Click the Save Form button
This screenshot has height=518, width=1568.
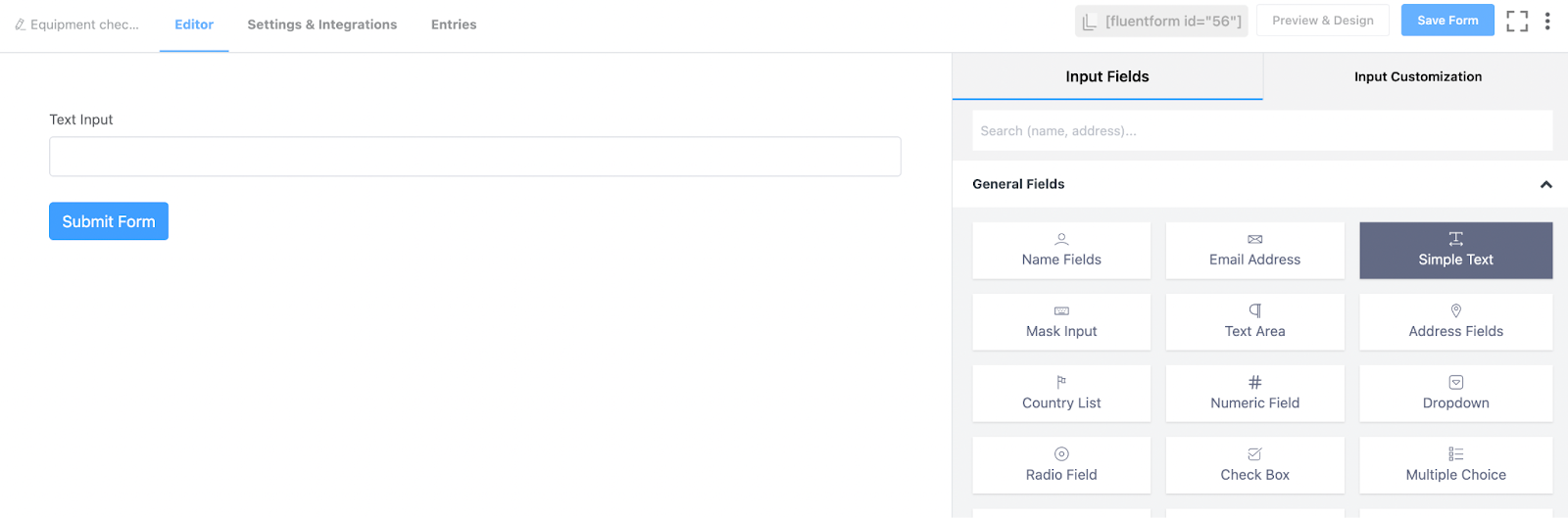[x=1447, y=21]
